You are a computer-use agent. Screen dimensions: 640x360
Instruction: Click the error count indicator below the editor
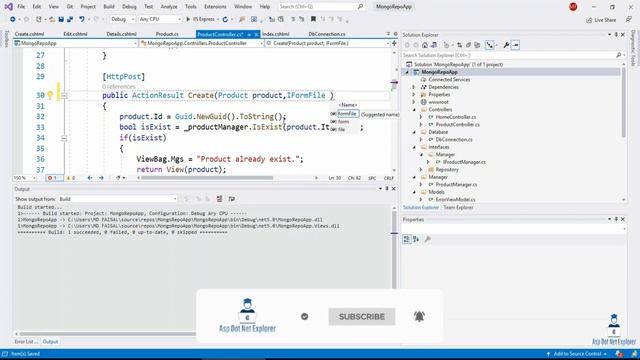tap(53, 178)
